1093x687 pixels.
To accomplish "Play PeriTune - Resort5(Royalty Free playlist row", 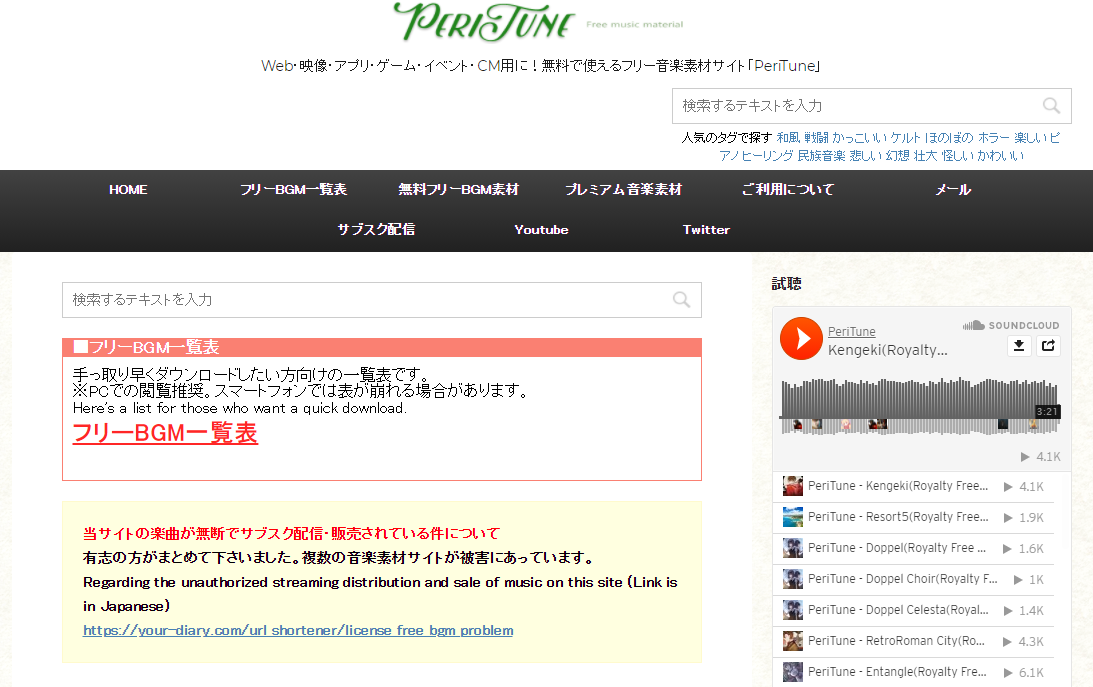I will (913, 517).
